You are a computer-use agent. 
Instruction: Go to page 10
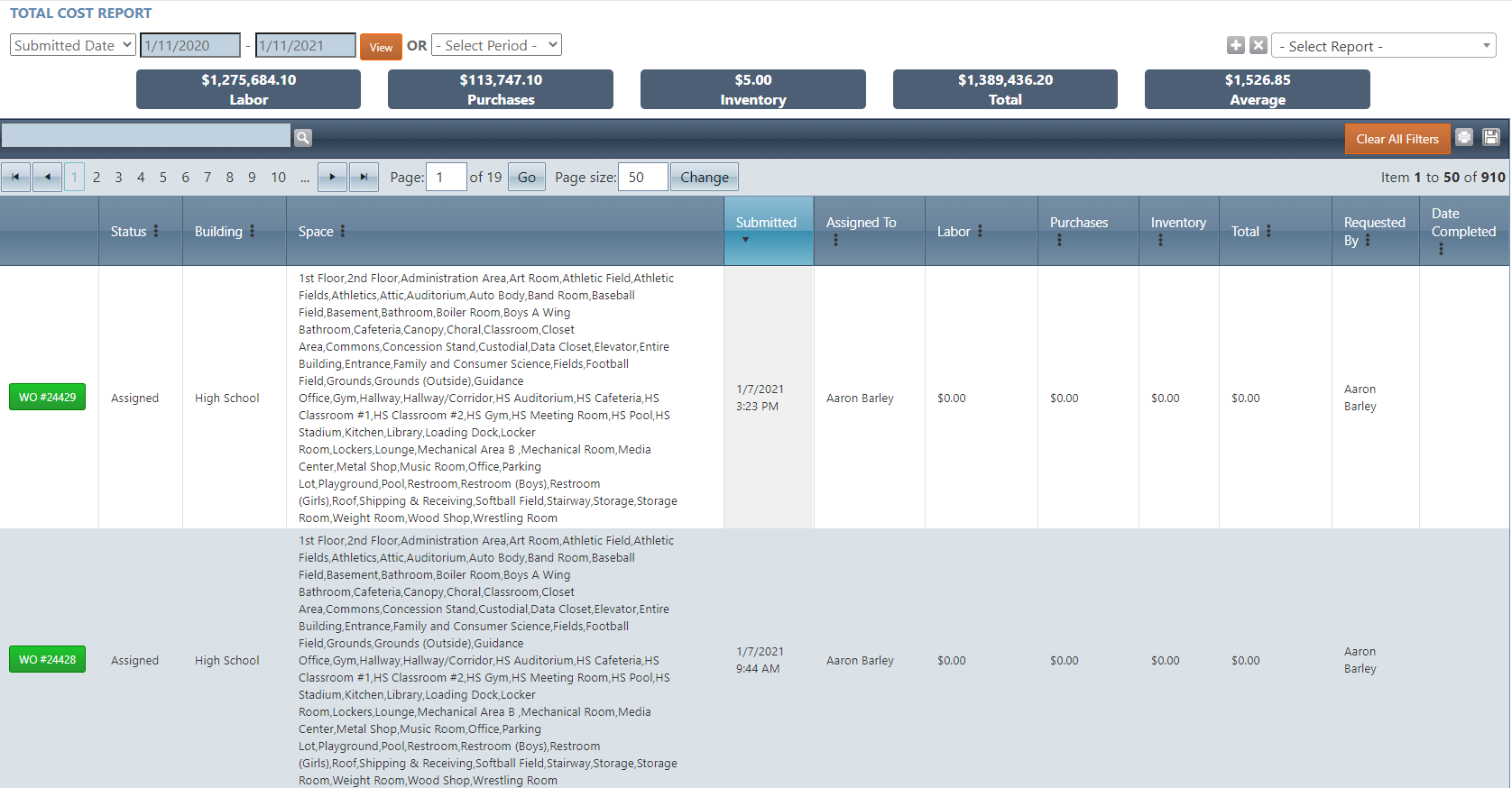(x=279, y=178)
